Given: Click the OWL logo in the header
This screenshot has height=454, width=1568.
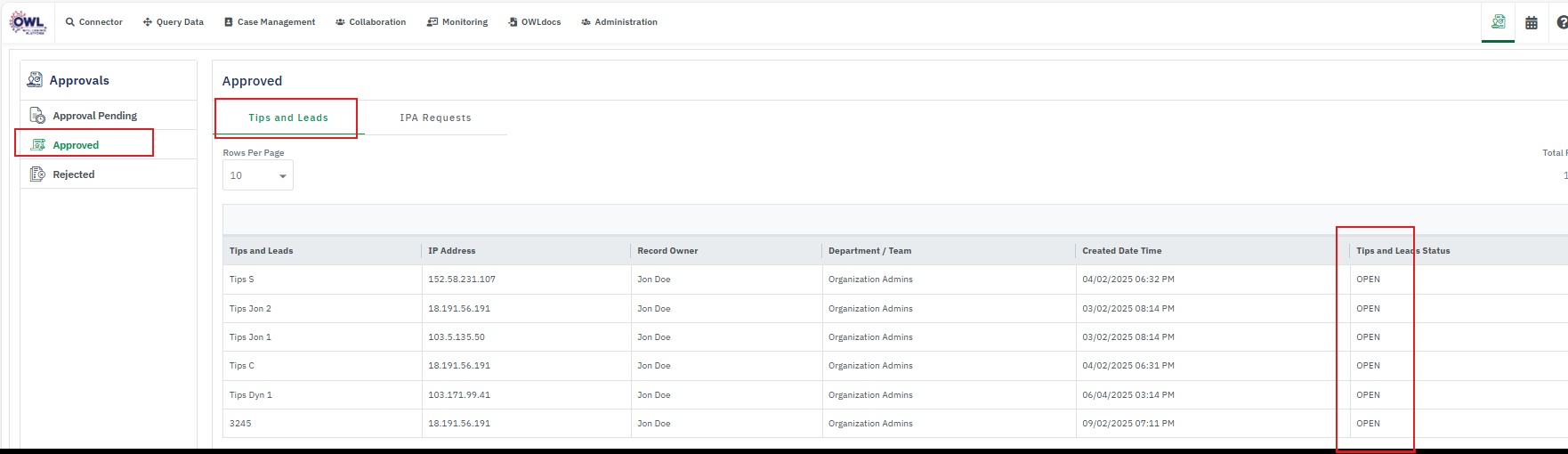Looking at the screenshot, I should click(x=28, y=22).
